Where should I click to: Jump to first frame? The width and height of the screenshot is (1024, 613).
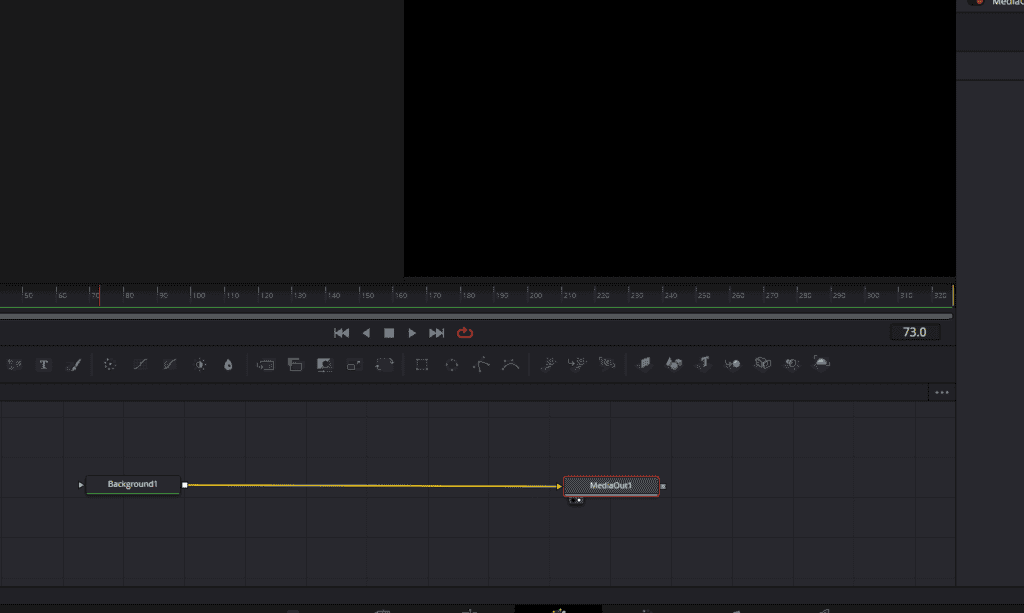pos(342,333)
